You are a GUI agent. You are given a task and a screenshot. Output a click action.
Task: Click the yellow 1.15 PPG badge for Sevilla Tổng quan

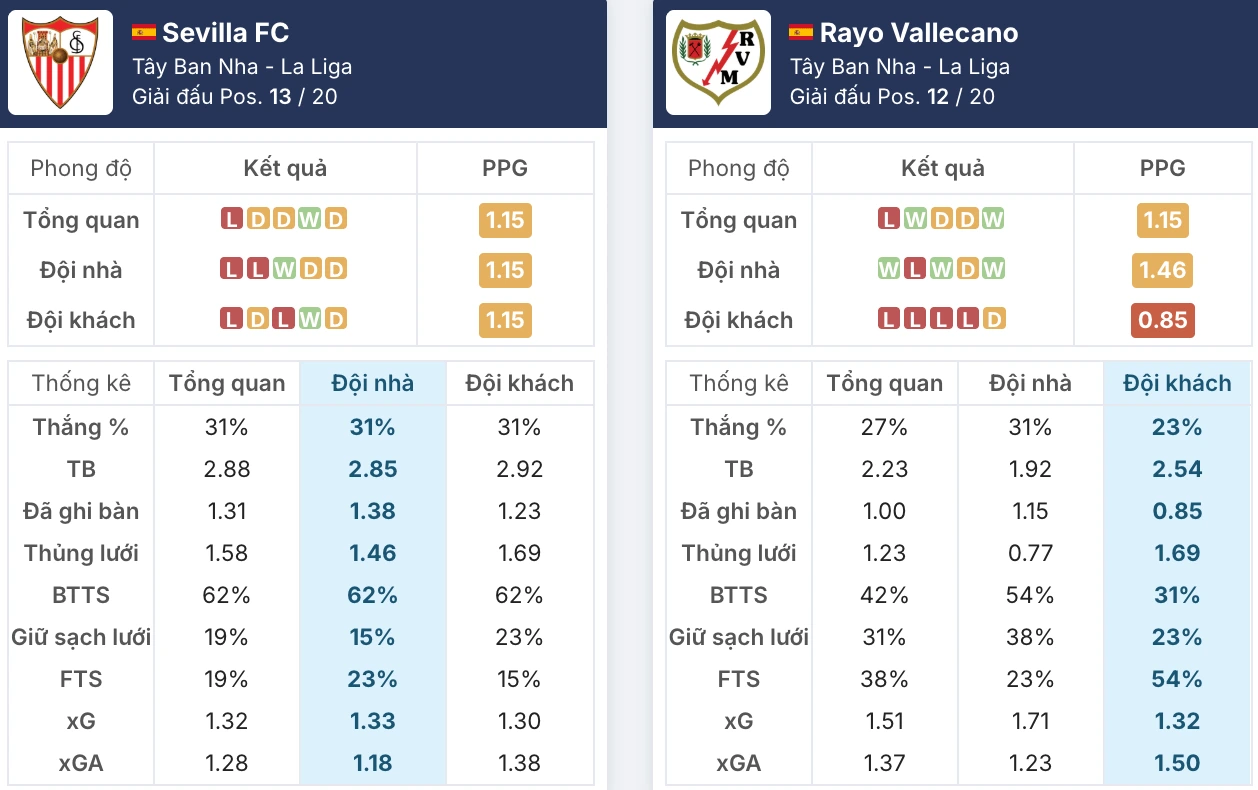click(x=505, y=220)
